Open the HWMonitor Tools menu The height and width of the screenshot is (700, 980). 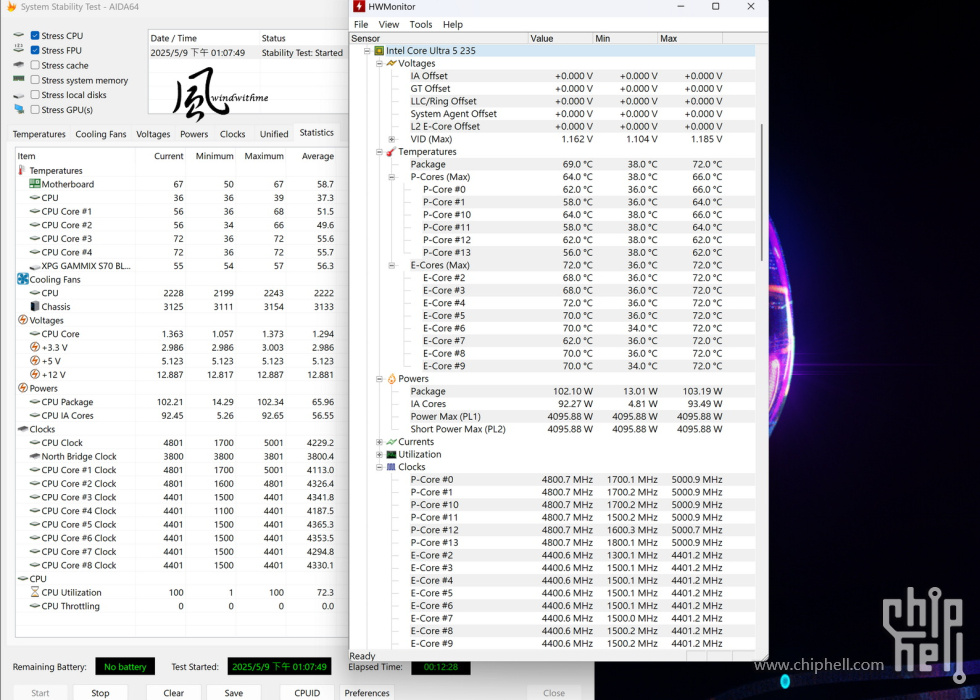click(421, 24)
